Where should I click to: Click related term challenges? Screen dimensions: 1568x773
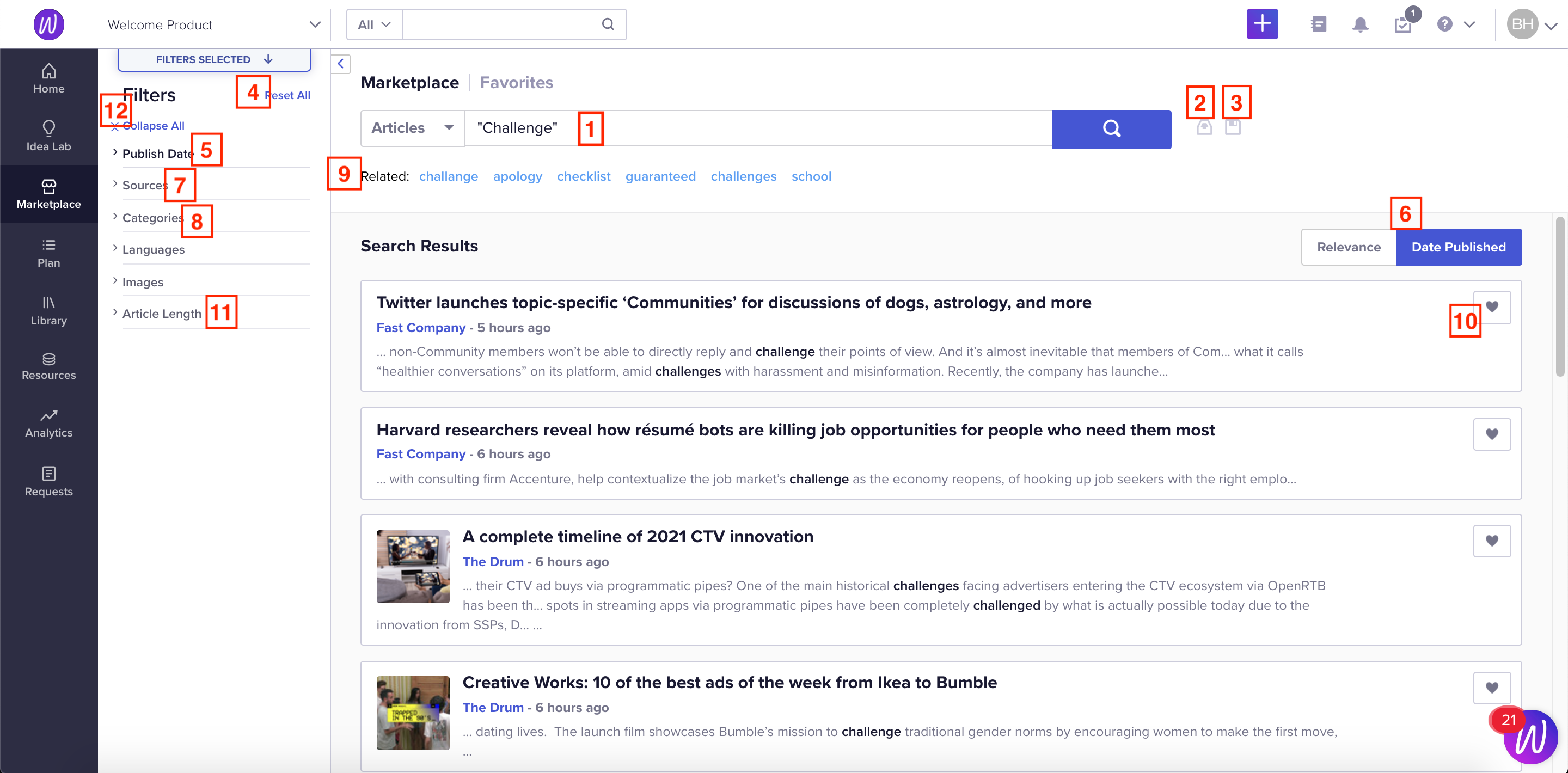click(743, 176)
